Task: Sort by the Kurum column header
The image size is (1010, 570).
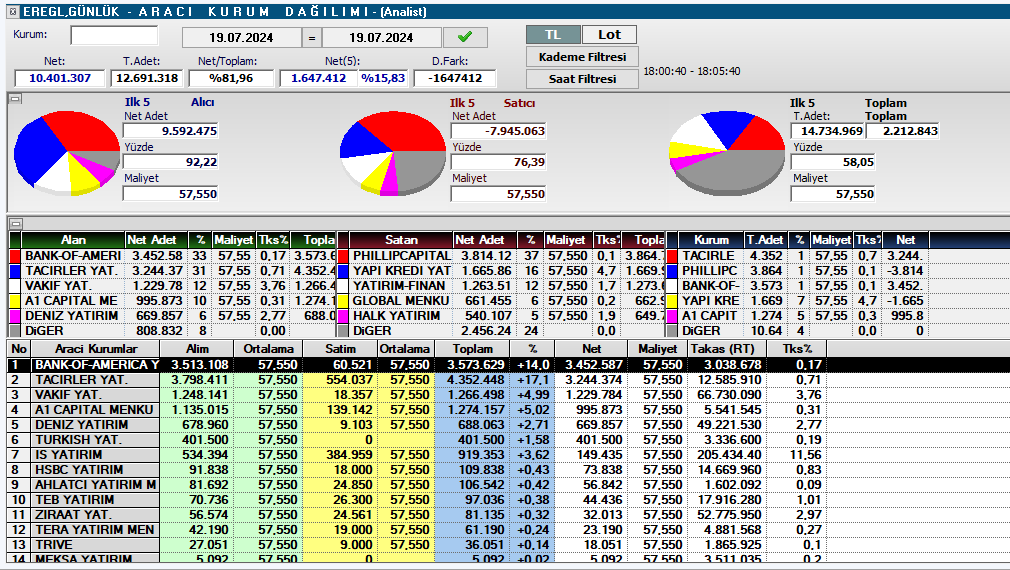Action: [x=711, y=240]
